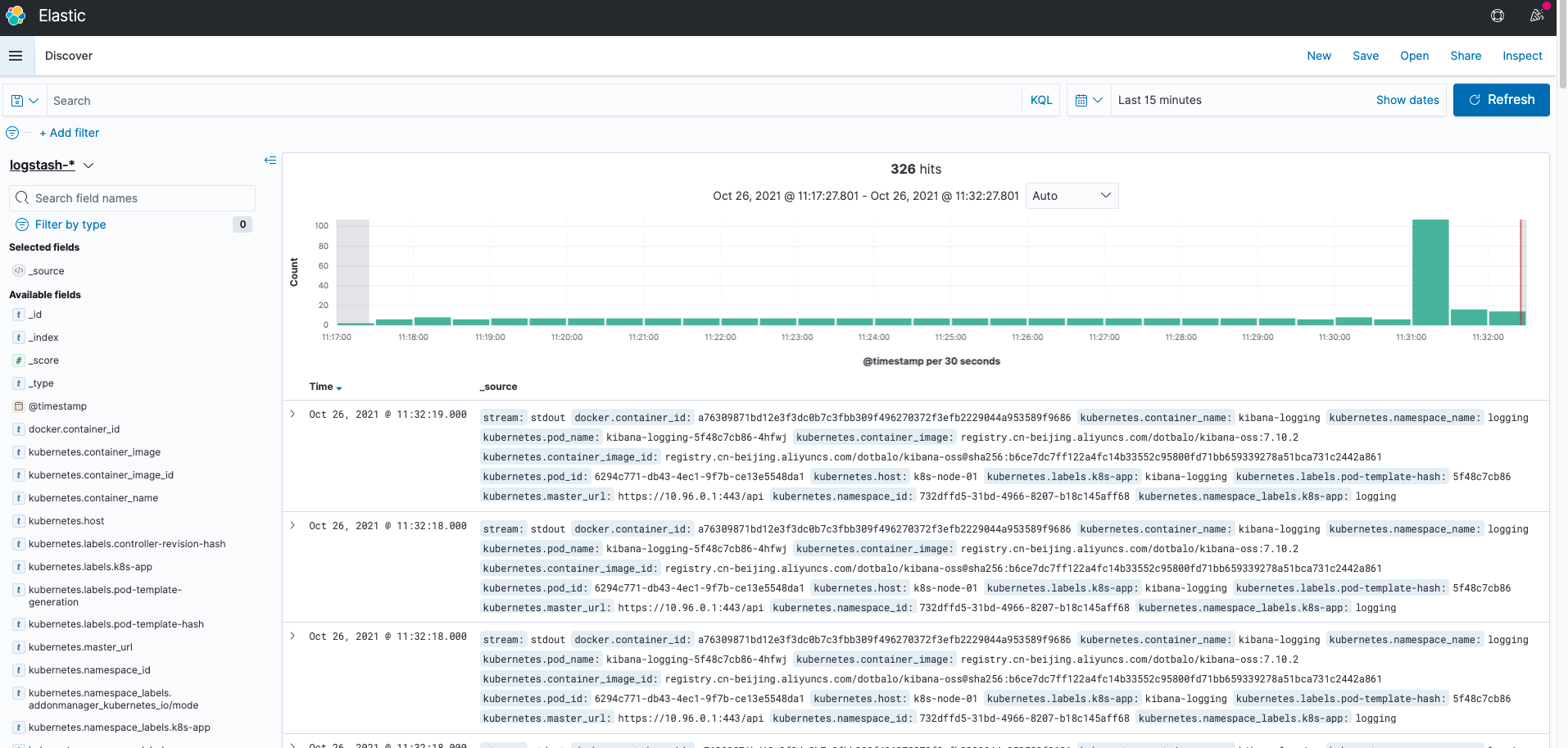The height and width of the screenshot is (748, 1568).
Task: Click the _type field type icon
Action: [x=19, y=383]
